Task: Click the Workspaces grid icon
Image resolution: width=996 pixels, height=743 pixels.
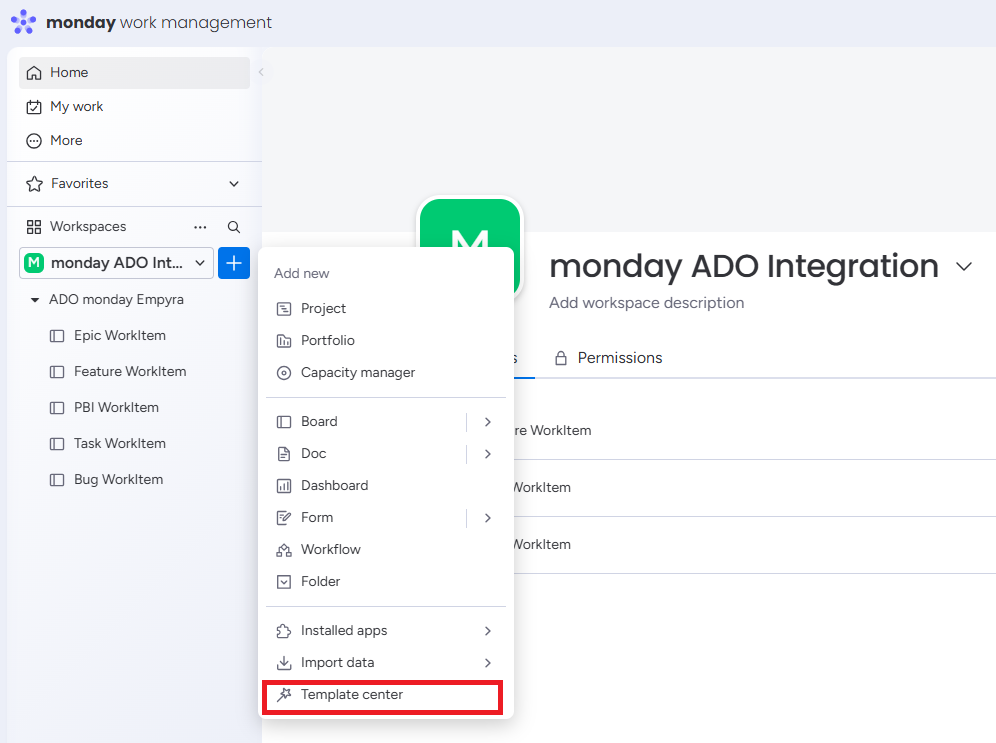Action: tap(34, 227)
